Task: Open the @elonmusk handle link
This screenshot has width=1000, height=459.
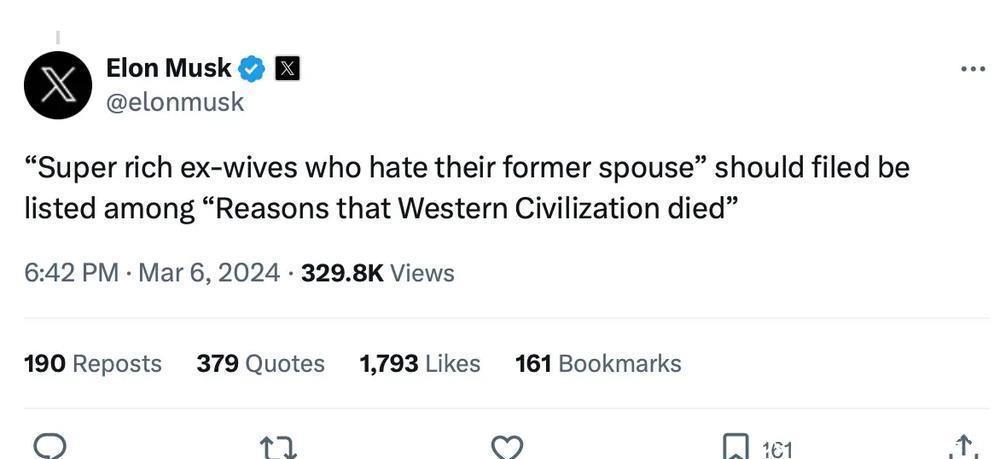Action: click(174, 102)
